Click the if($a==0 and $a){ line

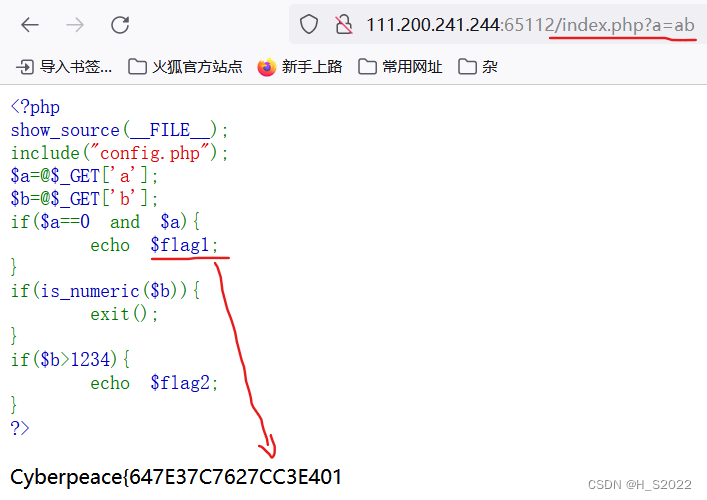pos(105,222)
